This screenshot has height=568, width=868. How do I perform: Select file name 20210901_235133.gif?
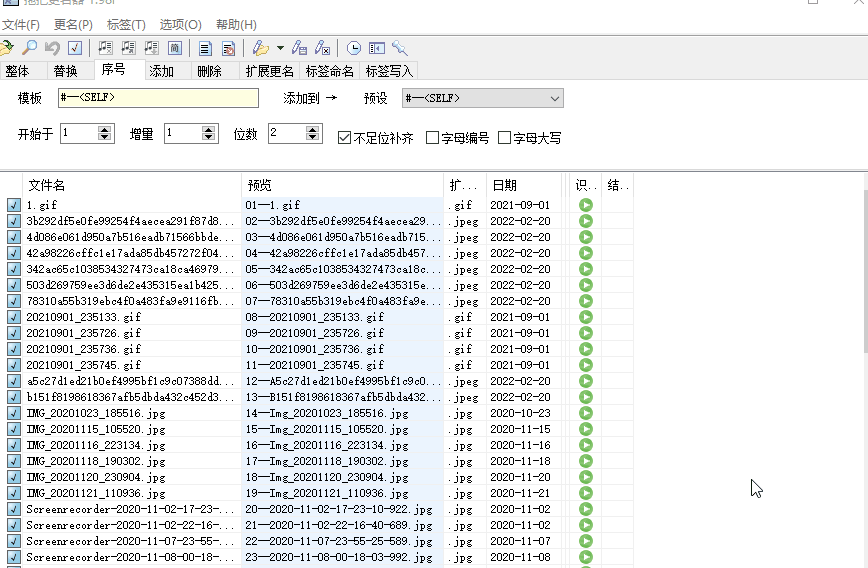84,317
